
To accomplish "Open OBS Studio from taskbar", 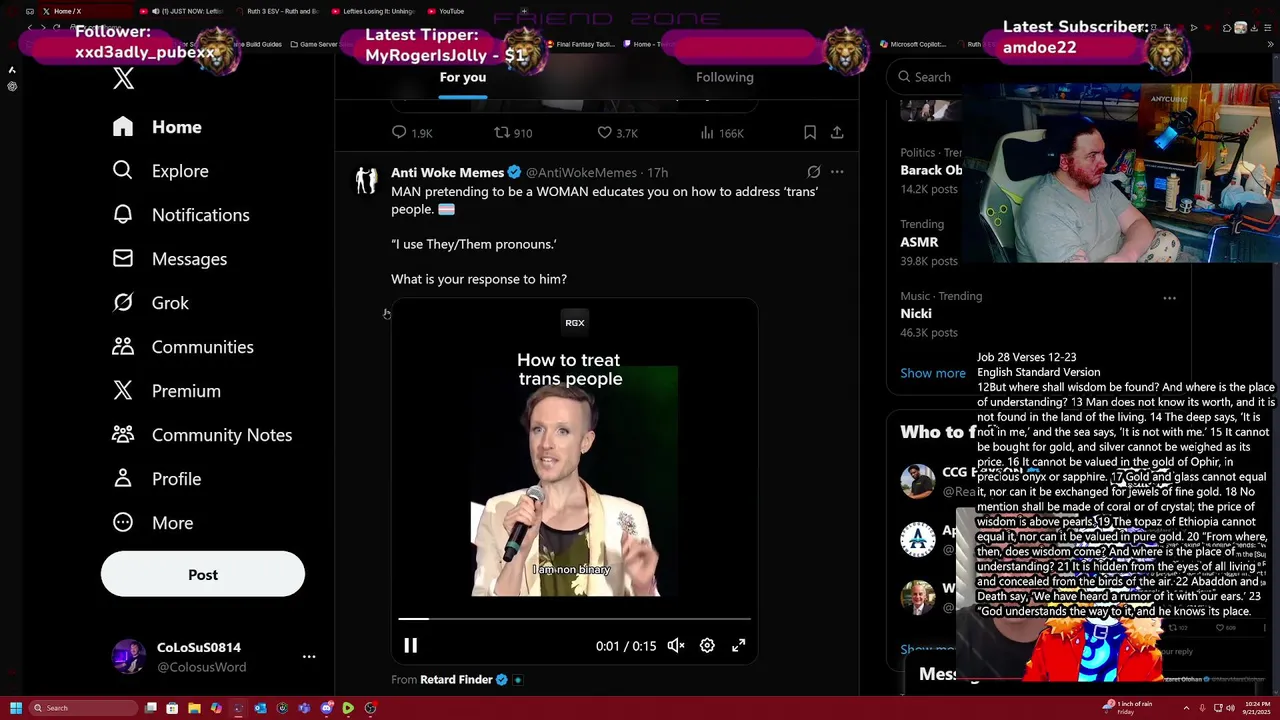I will click(x=370, y=708).
